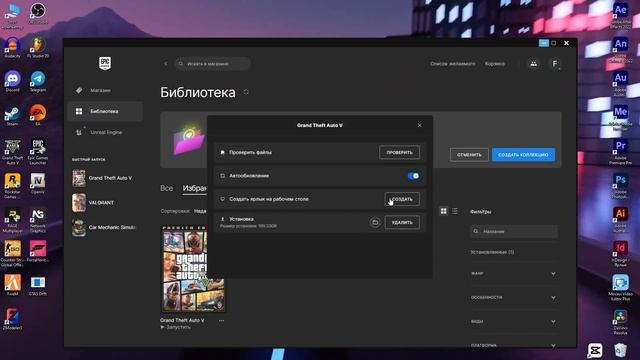The image size is (640, 360).
Task: Switch library to list view
Action: pyautogui.click(x=455, y=211)
